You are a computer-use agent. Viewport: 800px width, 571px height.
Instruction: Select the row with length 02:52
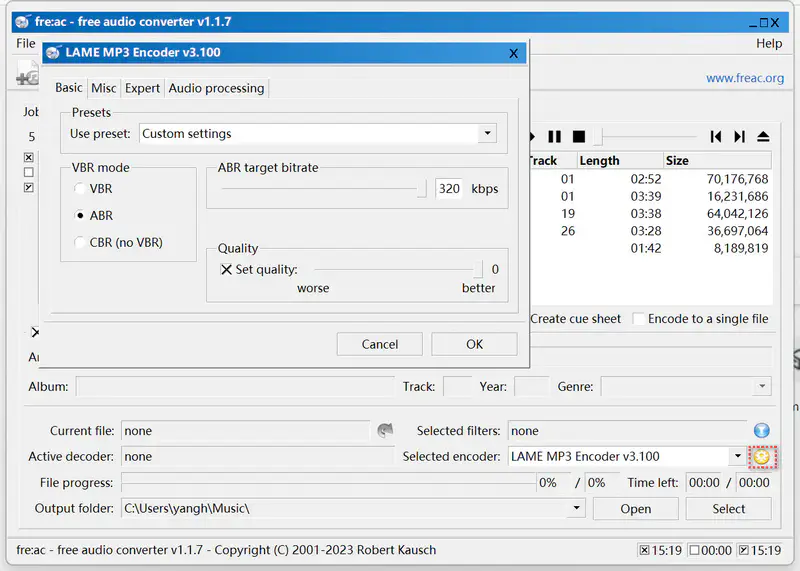651,179
